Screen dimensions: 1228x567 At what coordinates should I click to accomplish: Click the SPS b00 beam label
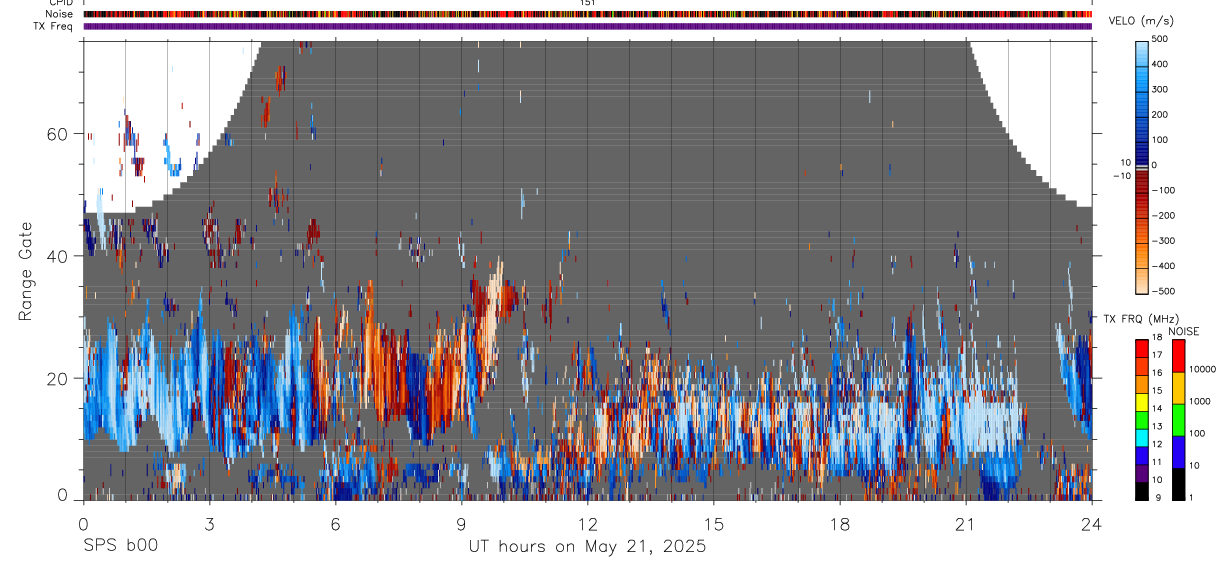coord(119,546)
